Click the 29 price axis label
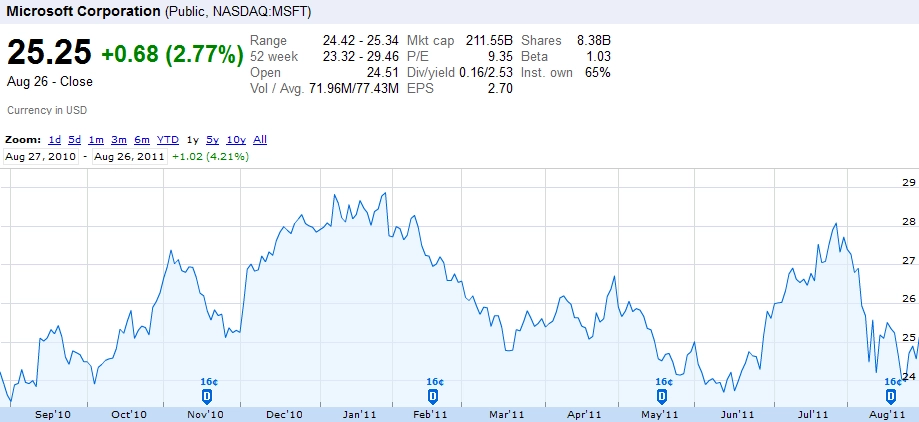 pyautogui.click(x=909, y=182)
